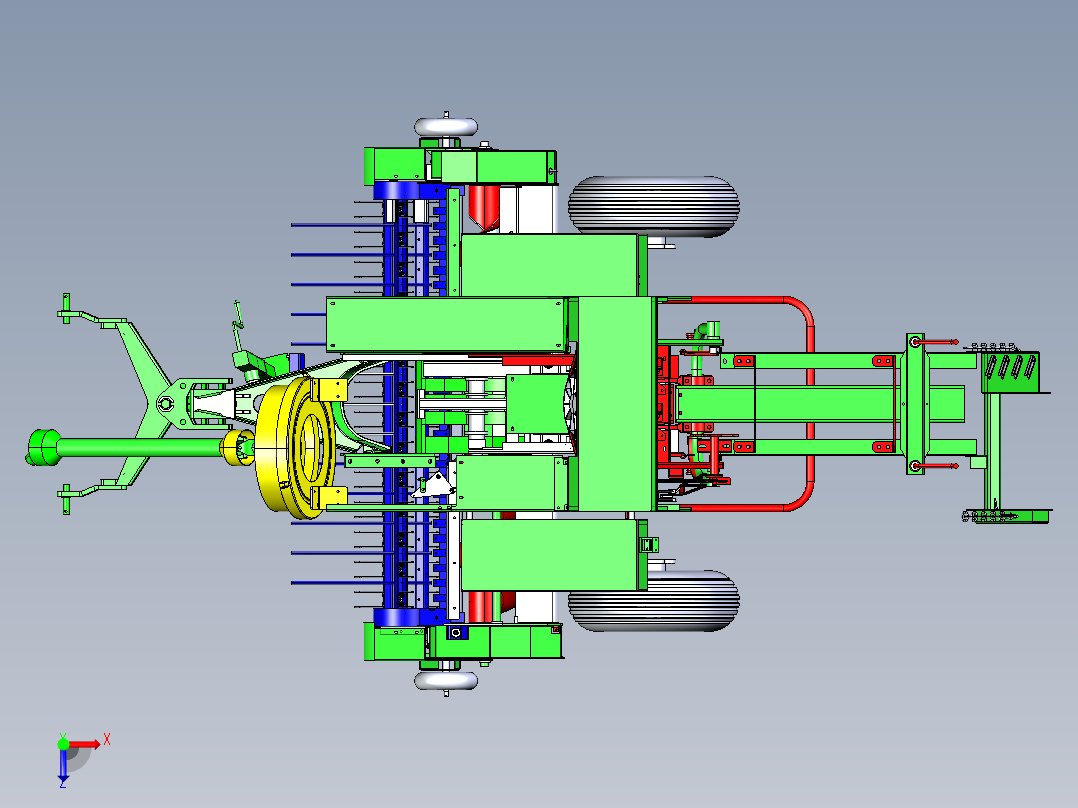
Task: Select the upper large ribbed tire
Action: coord(653,206)
